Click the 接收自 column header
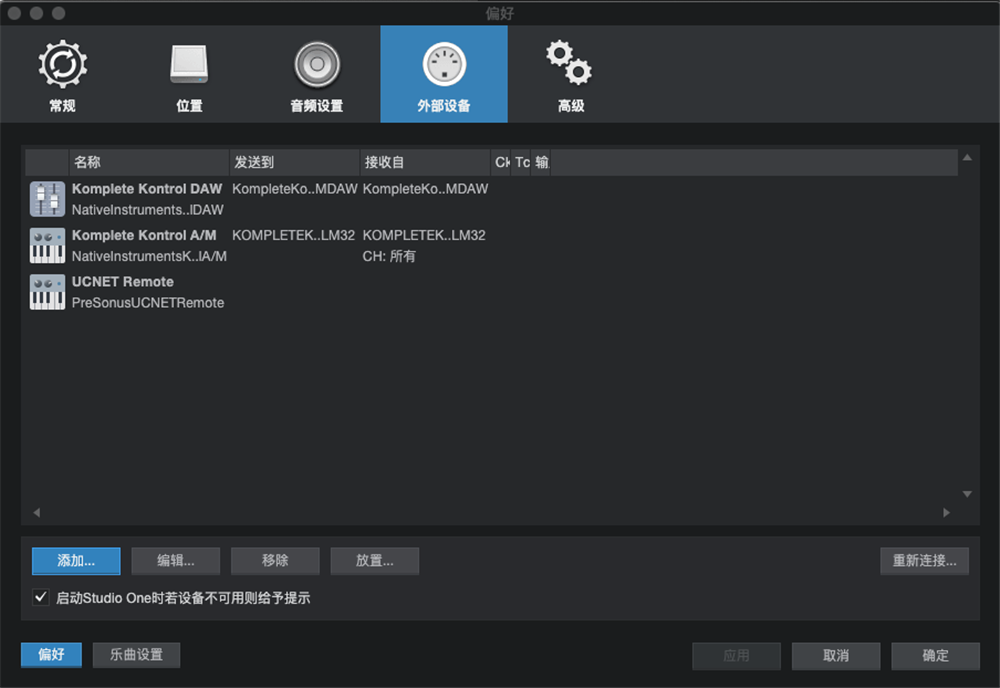The image size is (1000, 688). [425, 162]
